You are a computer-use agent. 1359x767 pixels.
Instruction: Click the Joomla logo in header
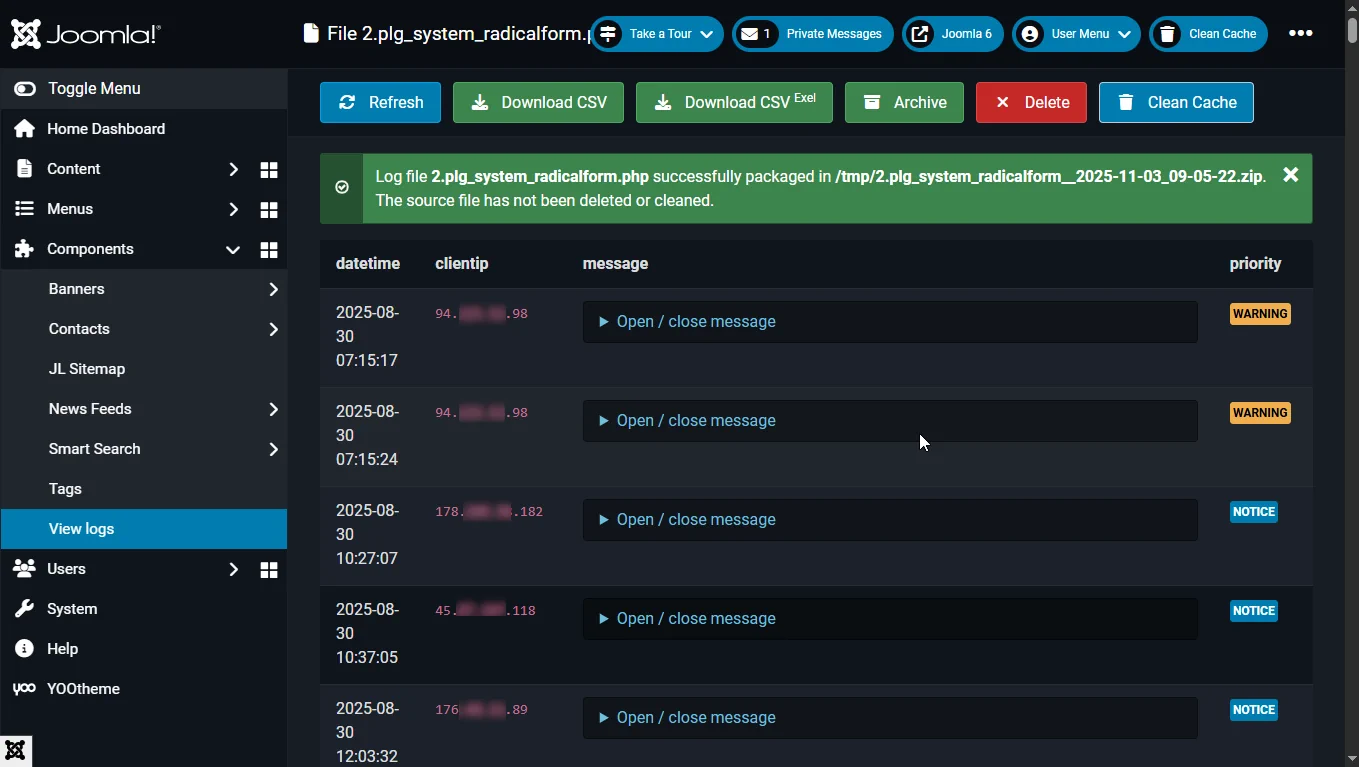point(85,34)
